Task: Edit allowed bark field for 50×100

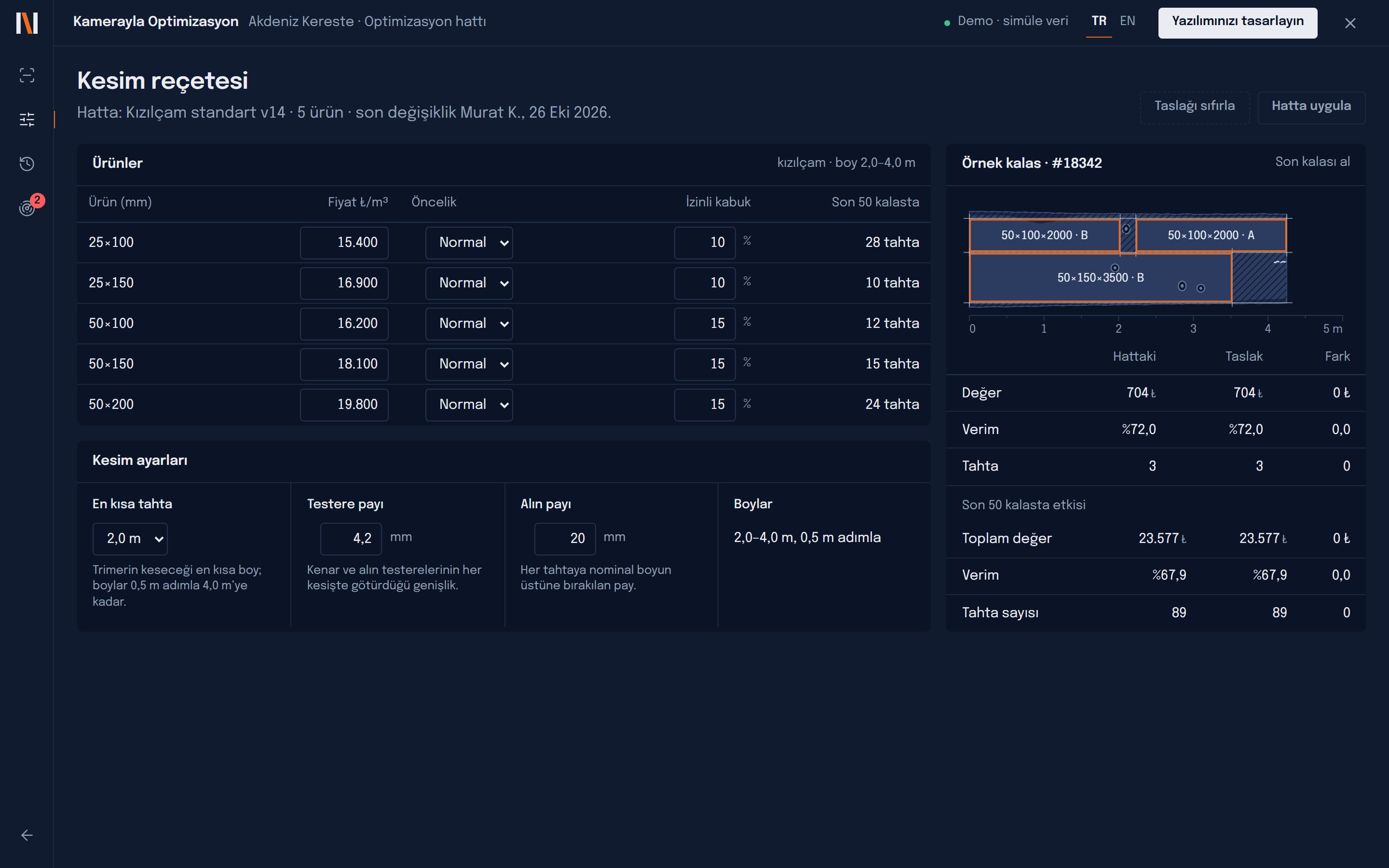Action: 705,324
